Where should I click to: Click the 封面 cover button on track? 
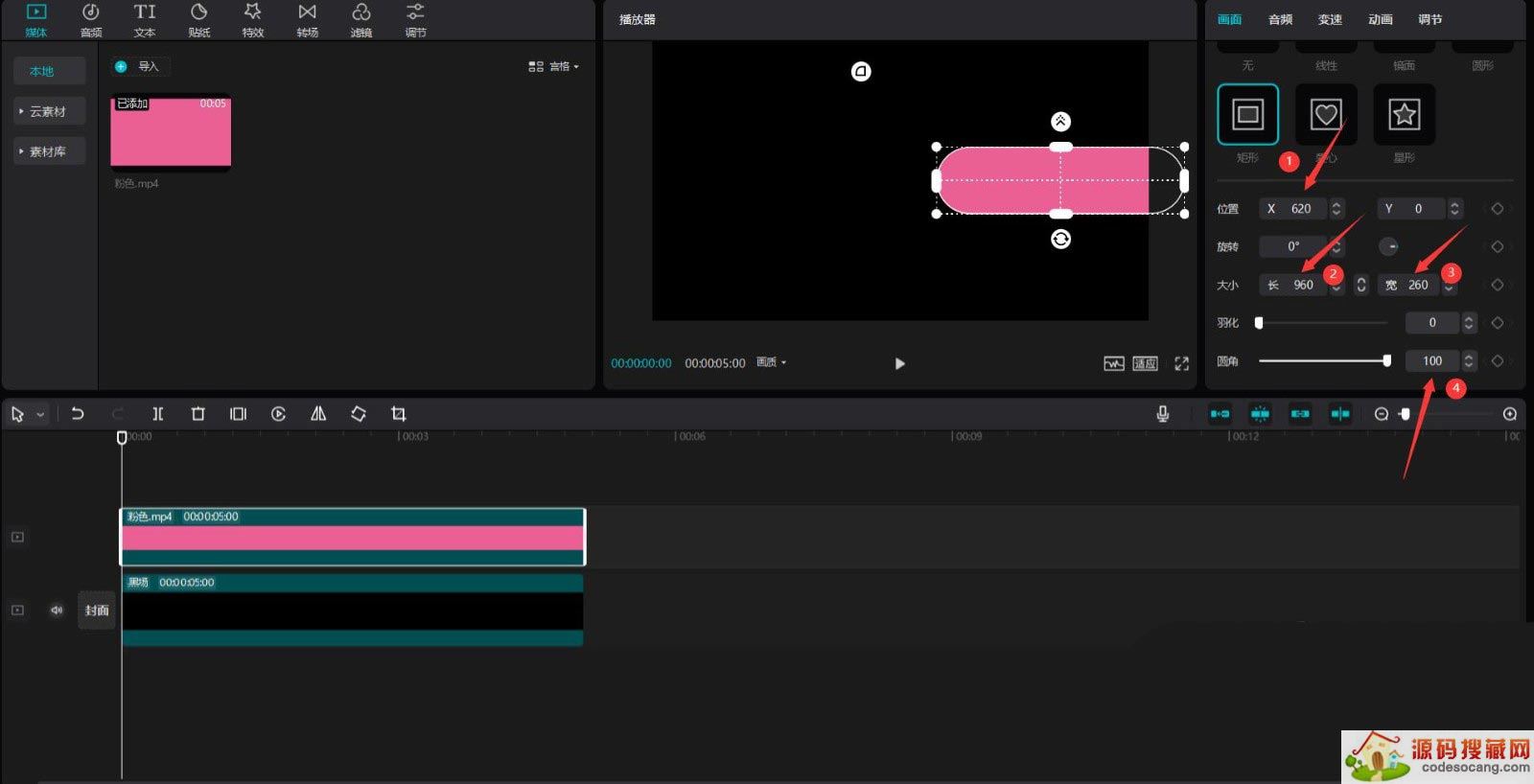coord(96,611)
